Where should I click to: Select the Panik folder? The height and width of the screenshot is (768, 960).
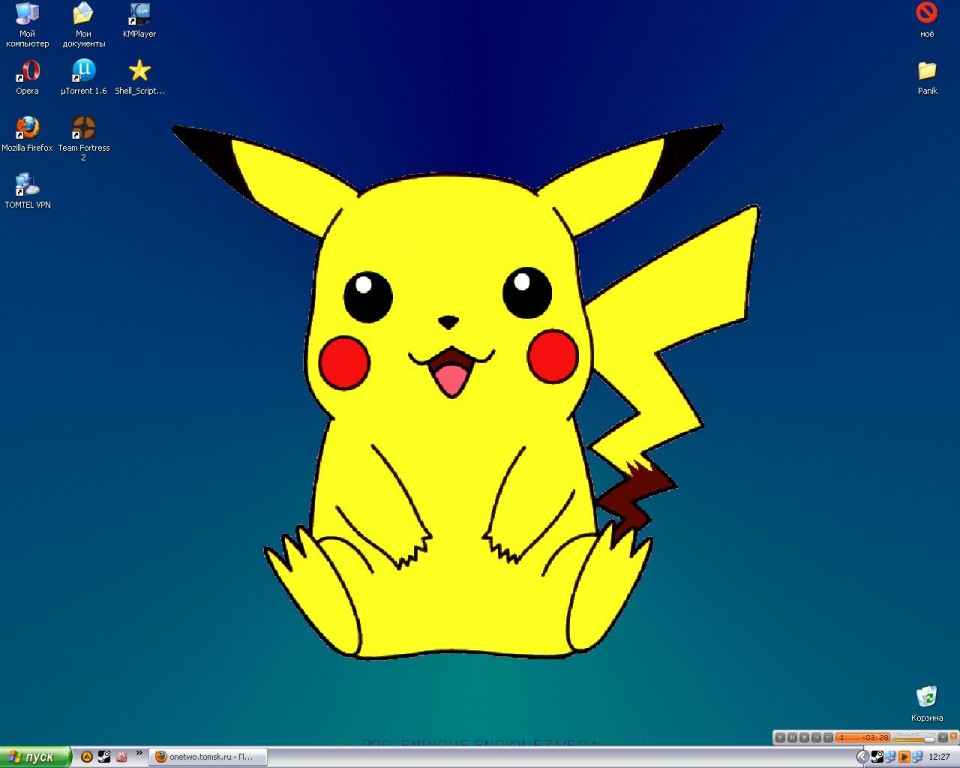pos(927,77)
